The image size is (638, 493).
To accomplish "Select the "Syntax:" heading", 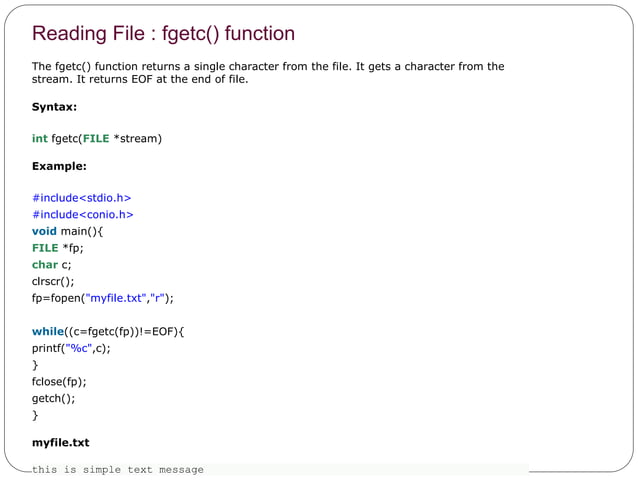I will tap(54, 106).
